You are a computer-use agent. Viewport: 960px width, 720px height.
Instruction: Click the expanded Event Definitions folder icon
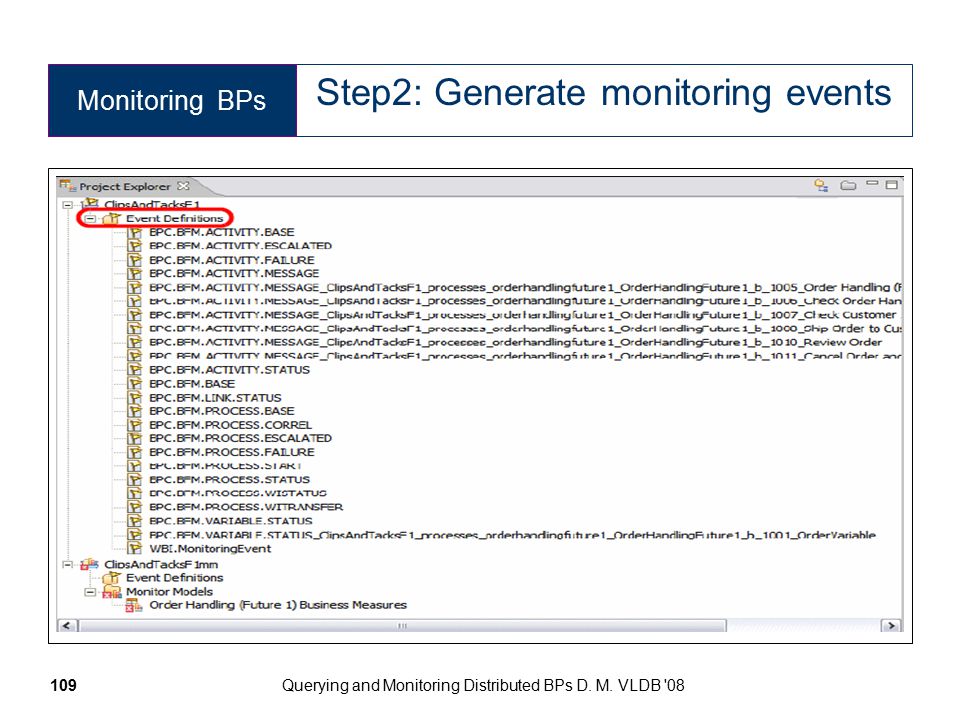(111, 219)
